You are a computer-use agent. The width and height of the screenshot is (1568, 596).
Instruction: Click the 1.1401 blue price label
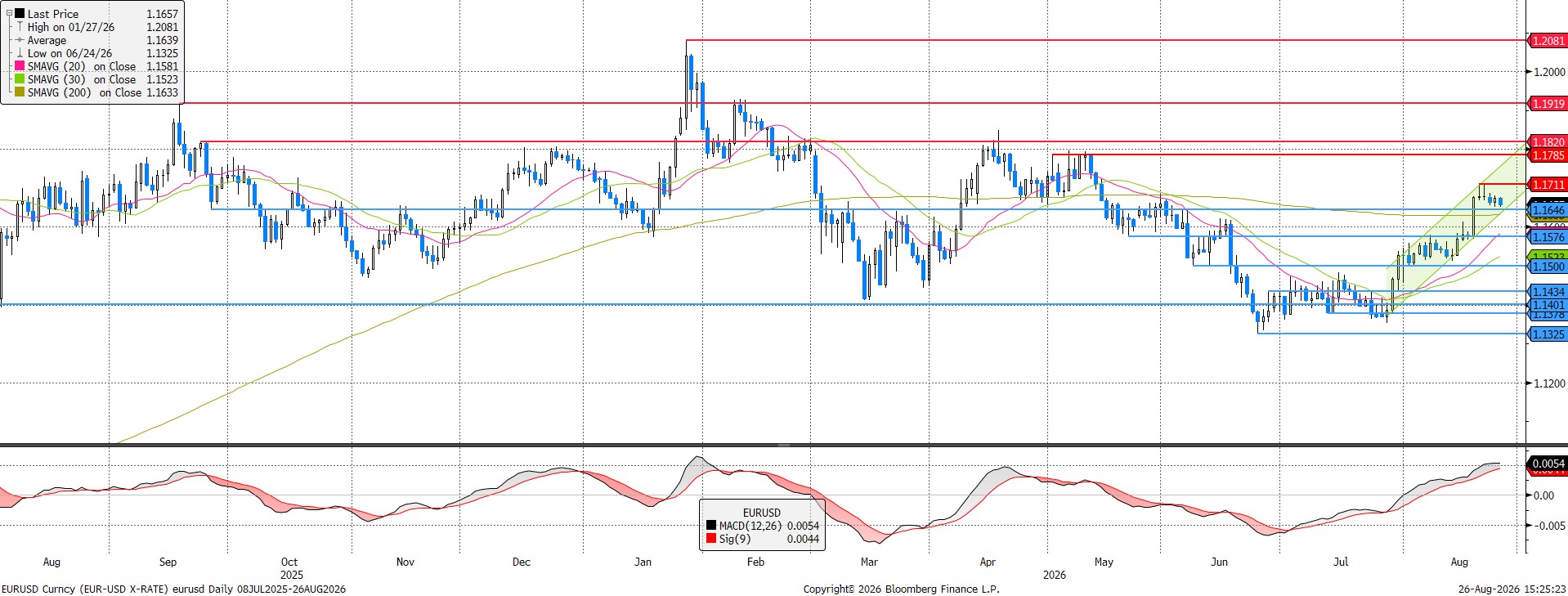[1548, 305]
